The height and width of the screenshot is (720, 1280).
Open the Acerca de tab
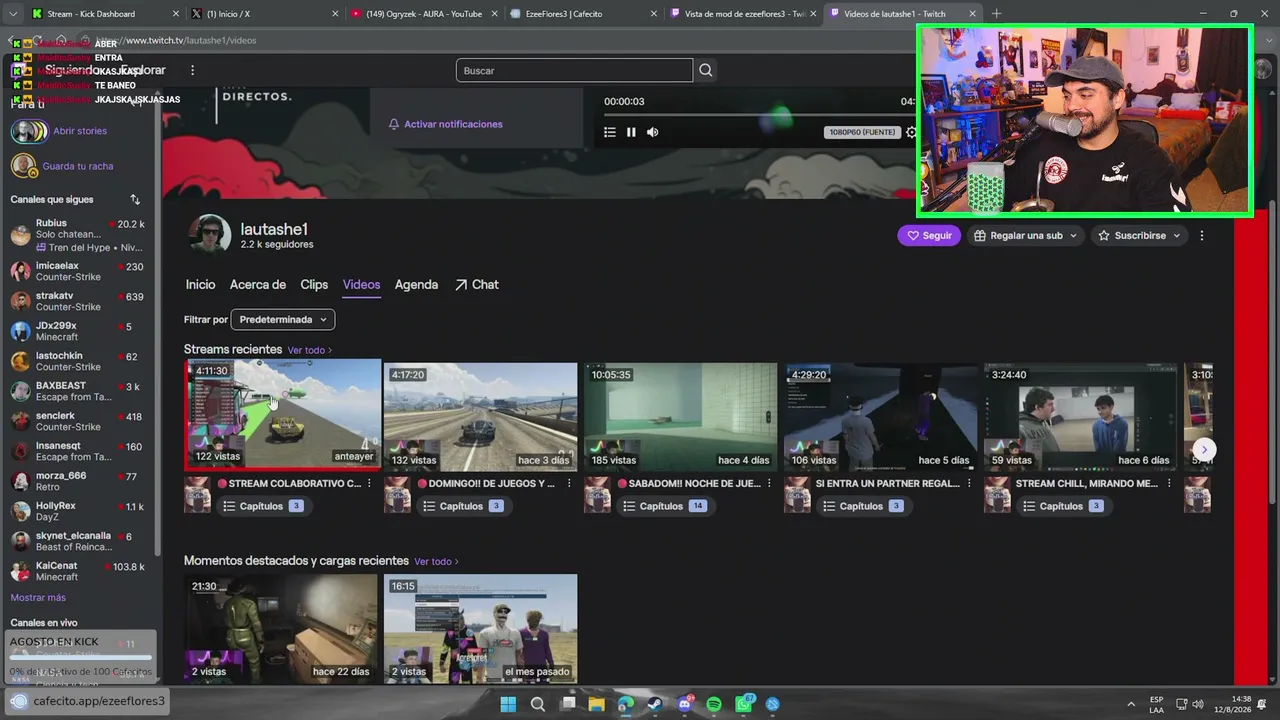[x=258, y=285]
